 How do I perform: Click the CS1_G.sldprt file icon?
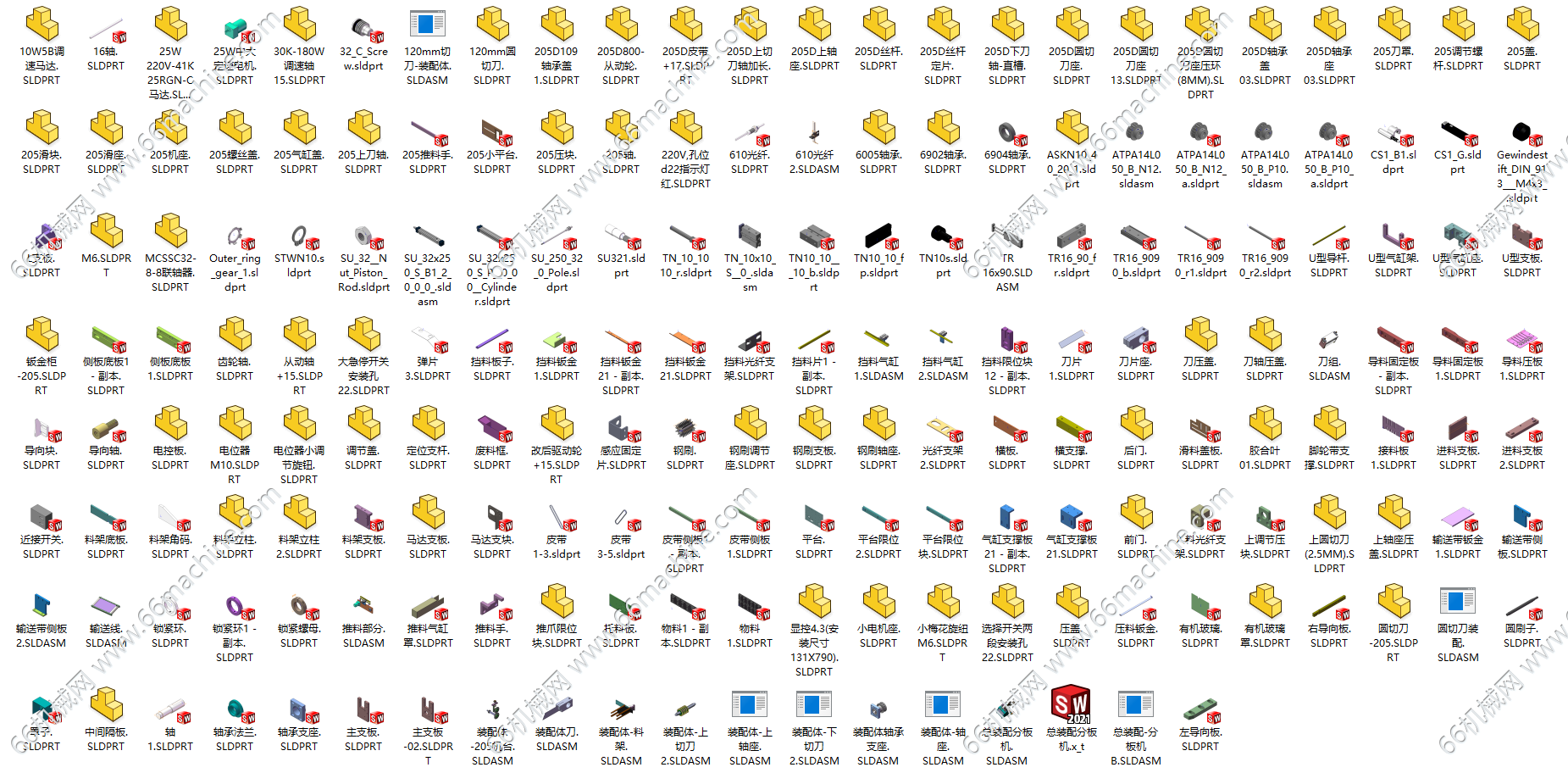point(1457,132)
